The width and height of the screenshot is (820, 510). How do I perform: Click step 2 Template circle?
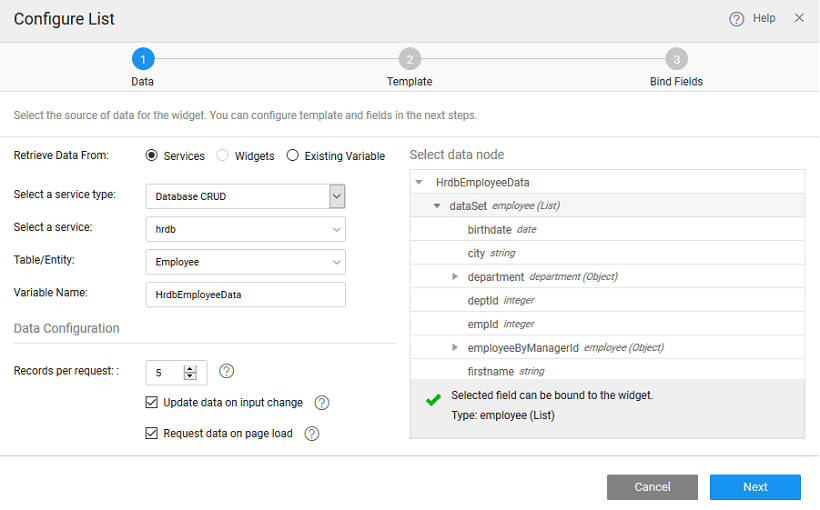[409, 59]
